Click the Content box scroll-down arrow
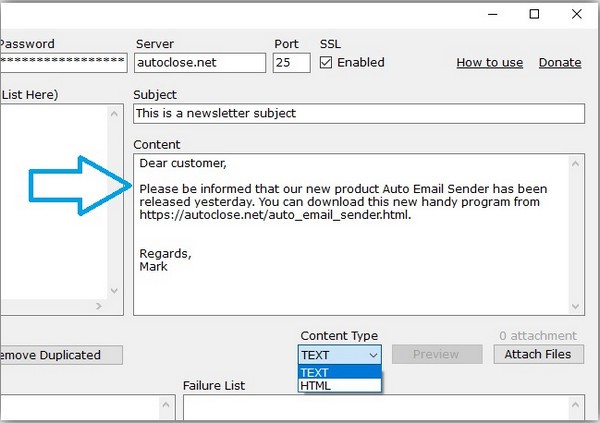600x423 pixels. 575,306
